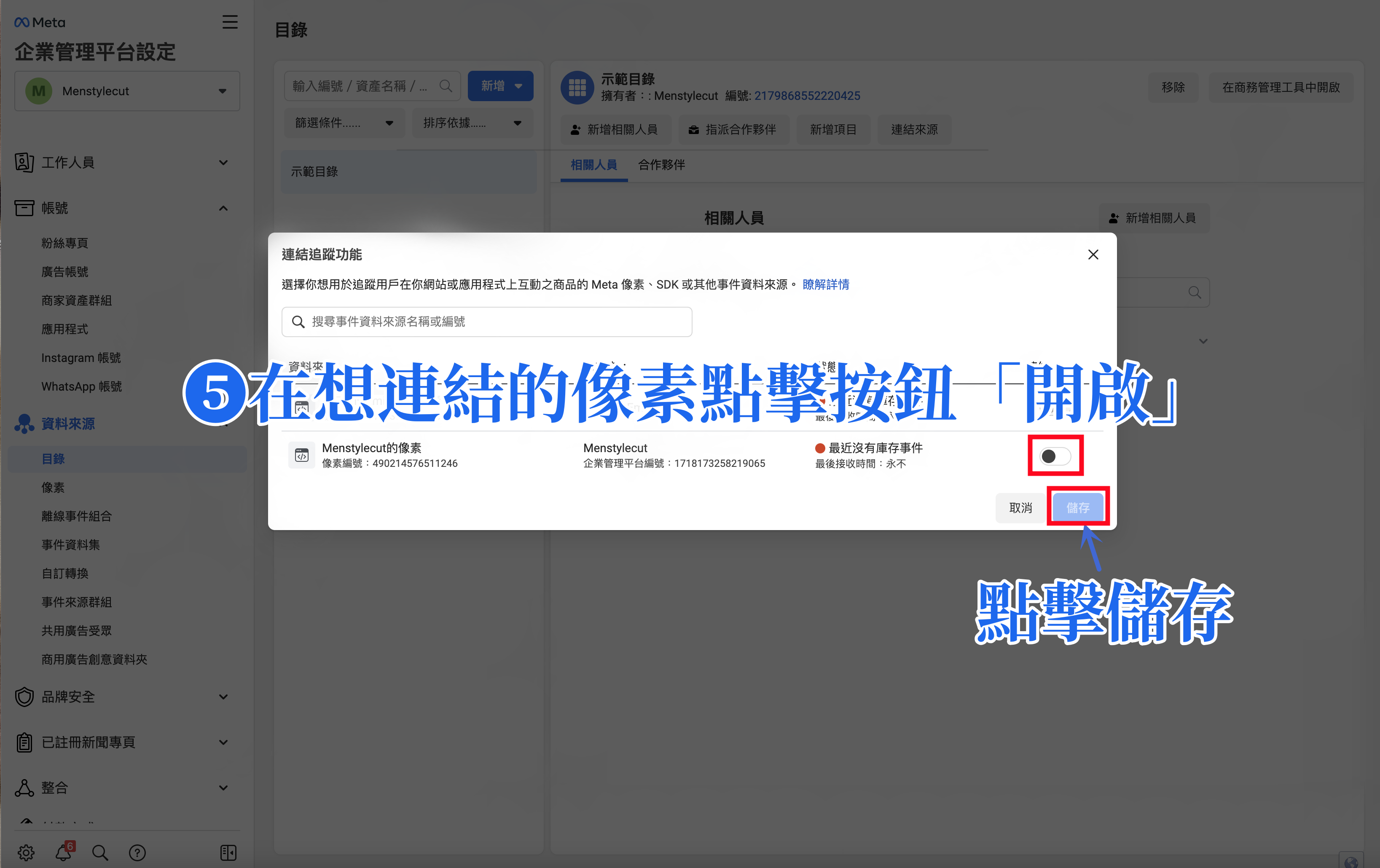Click the 連結來源 button

[x=914, y=129]
